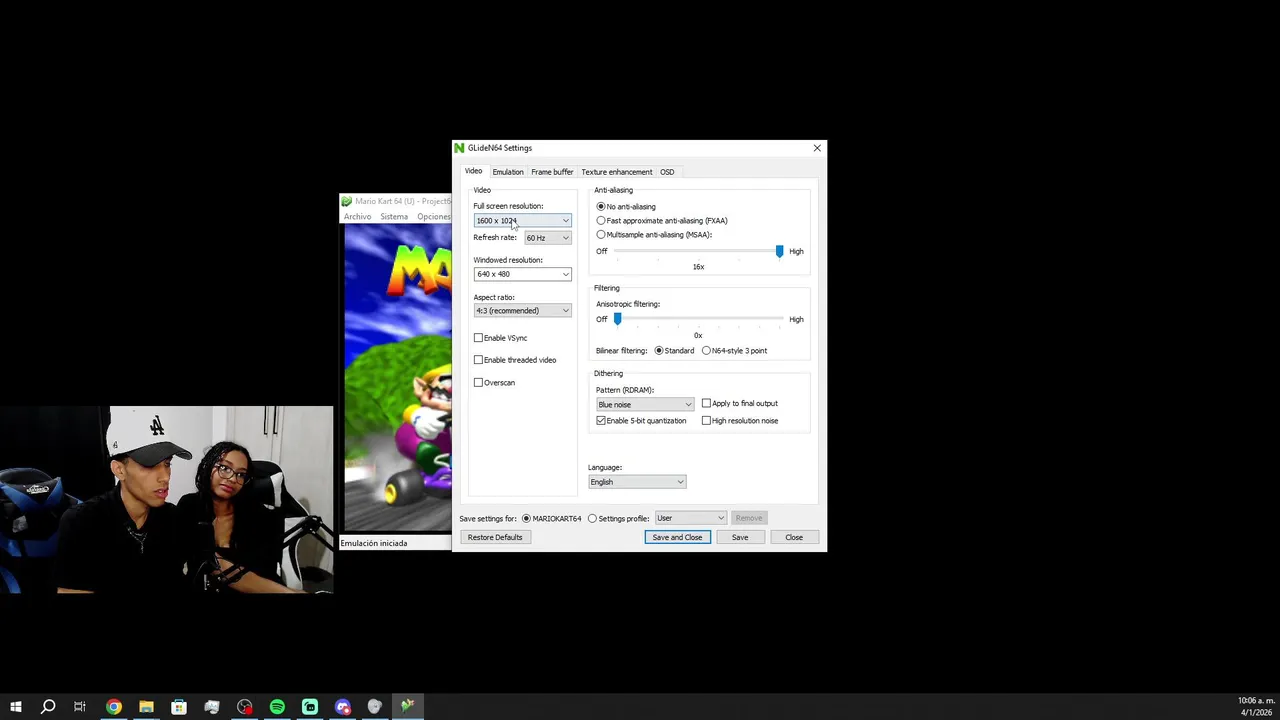The image size is (1280, 720).
Task: Open Discord from the taskbar
Action: (x=343, y=707)
